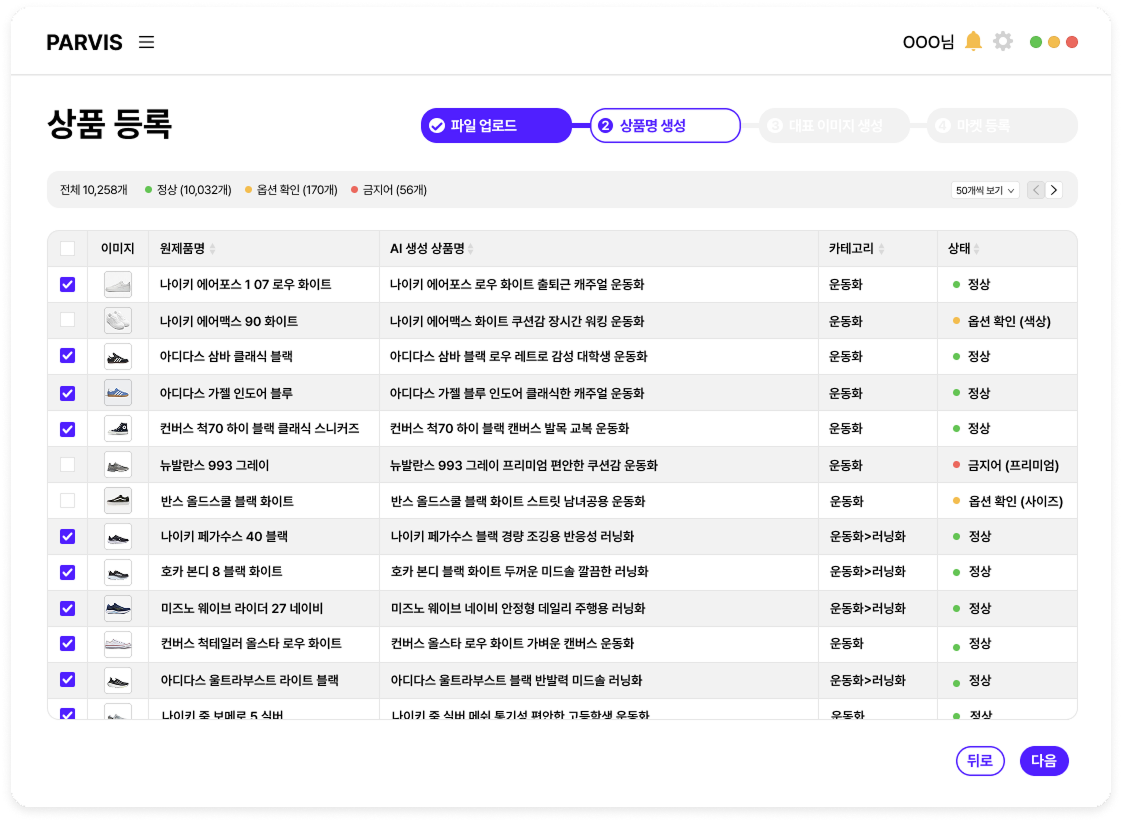This screenshot has height=822, width=1122.
Task: Filter by 옵션 확인 (170개)
Action: pyautogui.click(x=291, y=190)
